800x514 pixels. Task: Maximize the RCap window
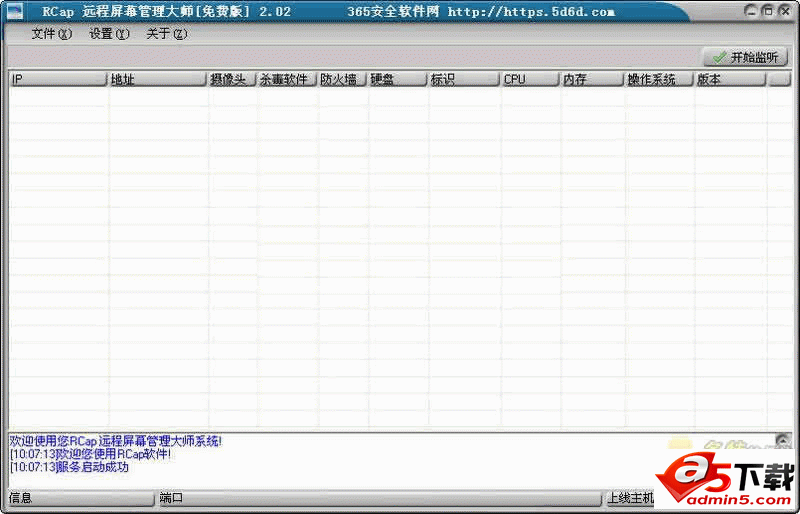click(767, 11)
